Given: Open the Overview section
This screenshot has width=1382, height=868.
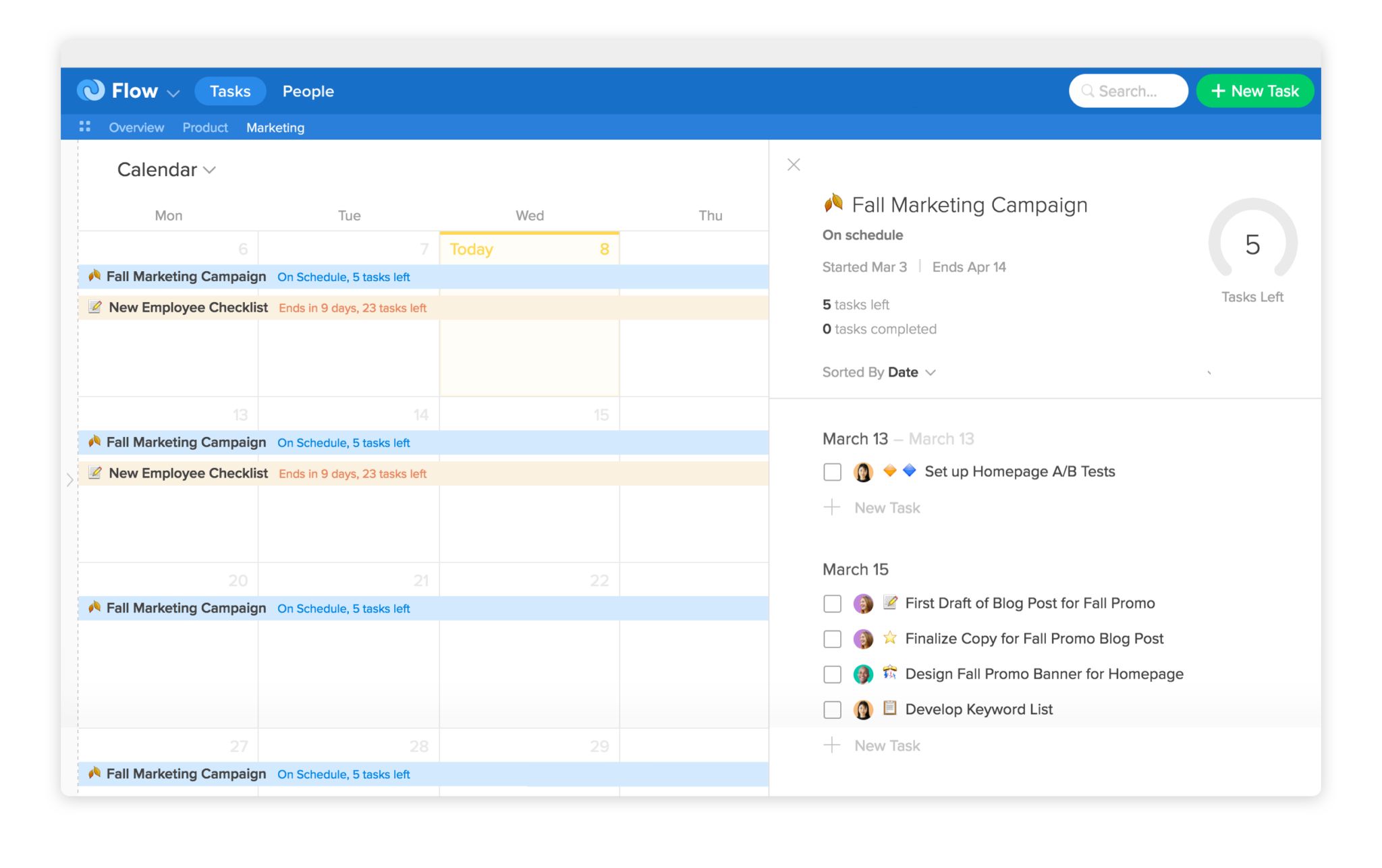Looking at the screenshot, I should [x=136, y=127].
